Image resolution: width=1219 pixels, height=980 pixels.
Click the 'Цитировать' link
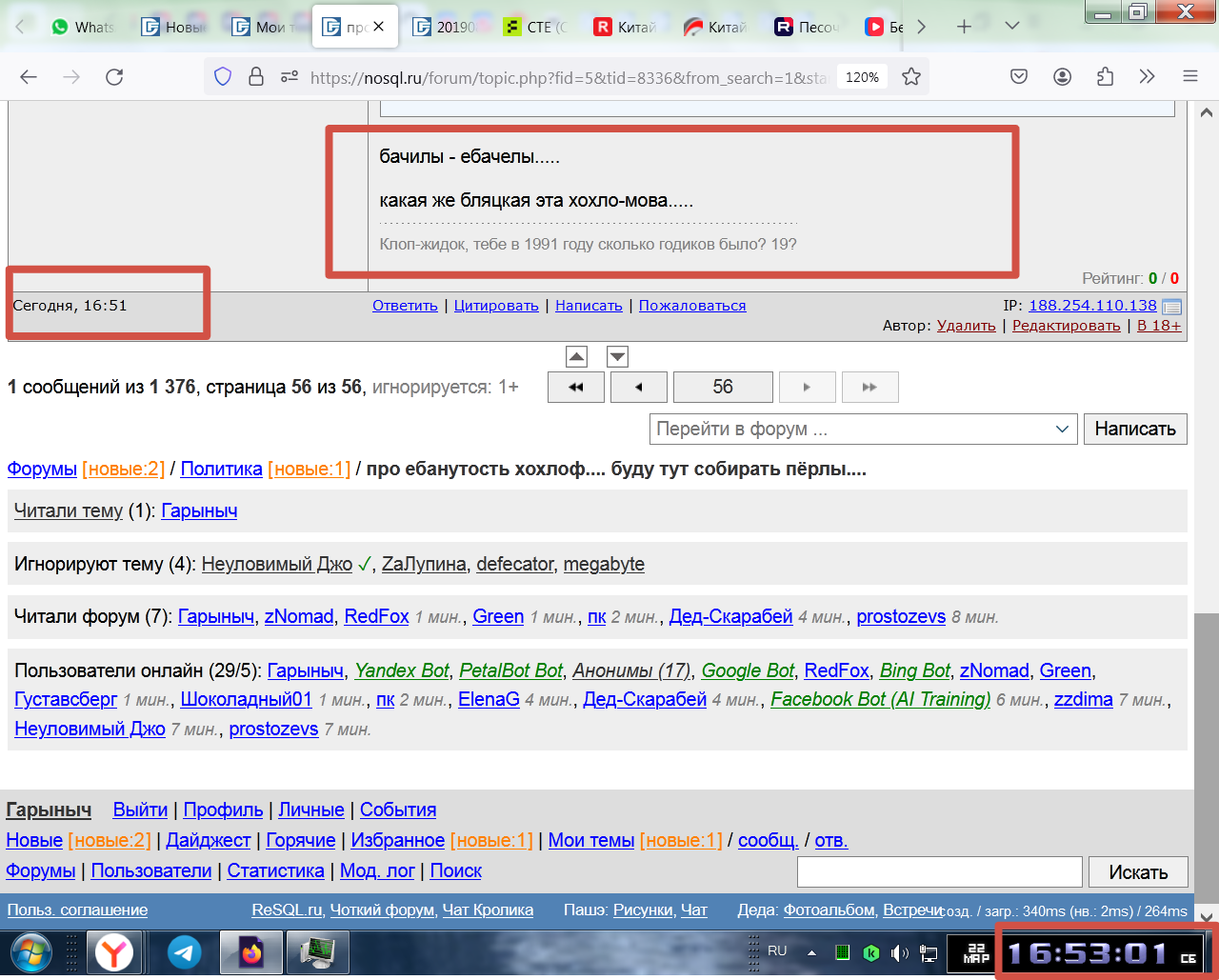click(496, 306)
